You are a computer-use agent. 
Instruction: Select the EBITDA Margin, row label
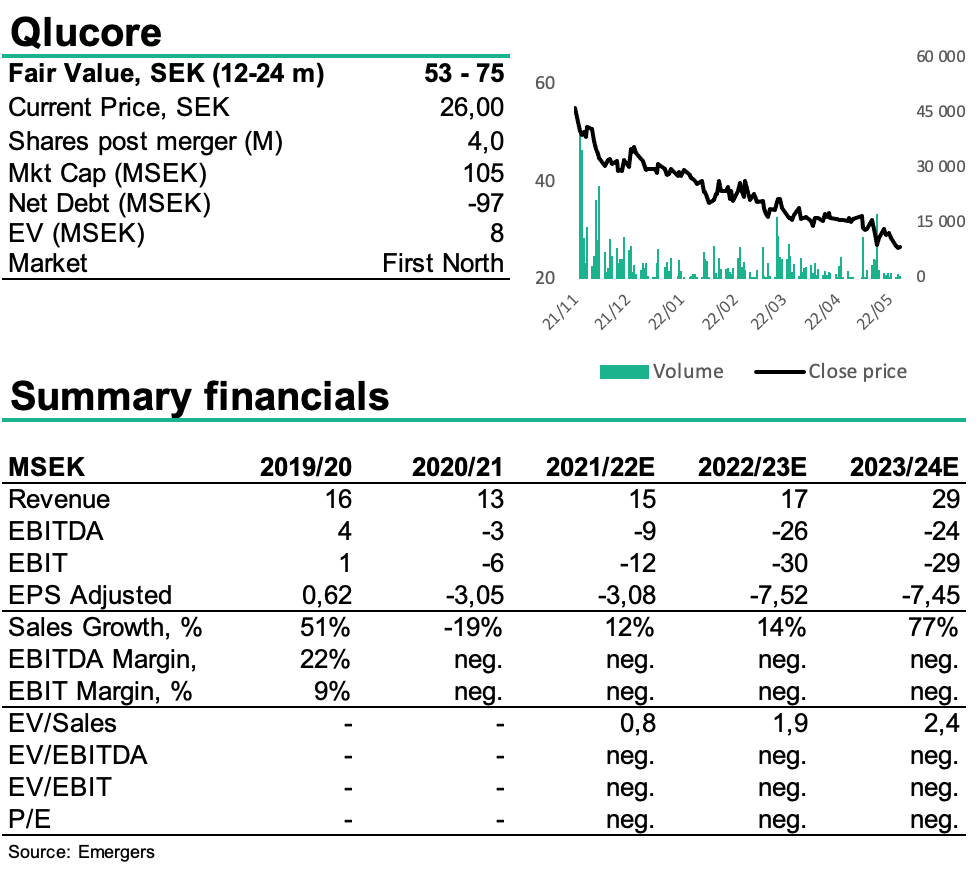click(102, 660)
